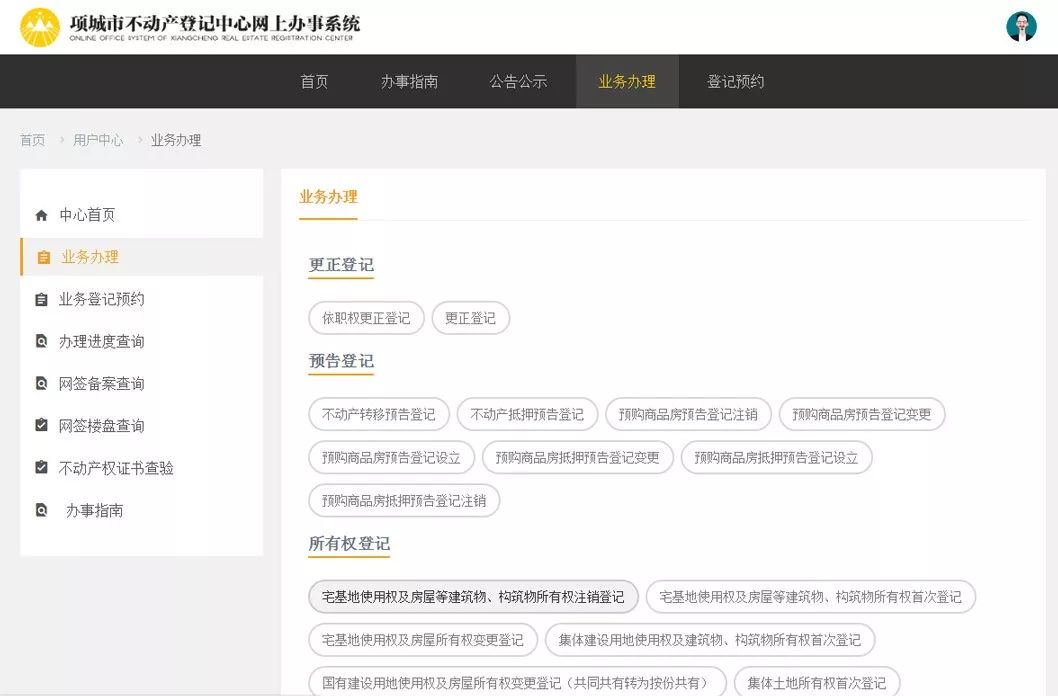The image size is (1058, 696).
Task: Select the 业务办理 clipboard icon in sidebar
Action: 43,256
